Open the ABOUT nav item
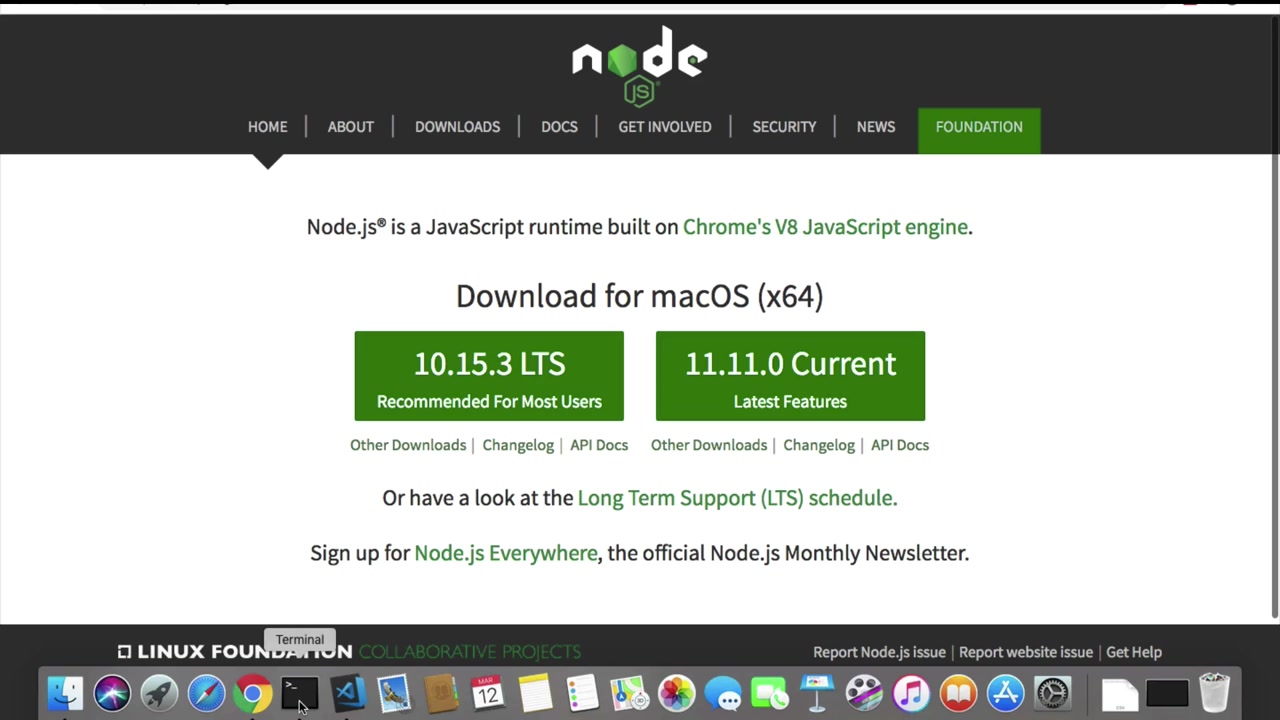Screen dimensions: 1280x720 [350, 127]
